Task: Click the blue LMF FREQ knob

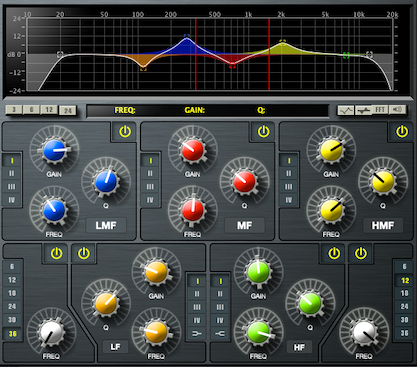Action: point(54,211)
